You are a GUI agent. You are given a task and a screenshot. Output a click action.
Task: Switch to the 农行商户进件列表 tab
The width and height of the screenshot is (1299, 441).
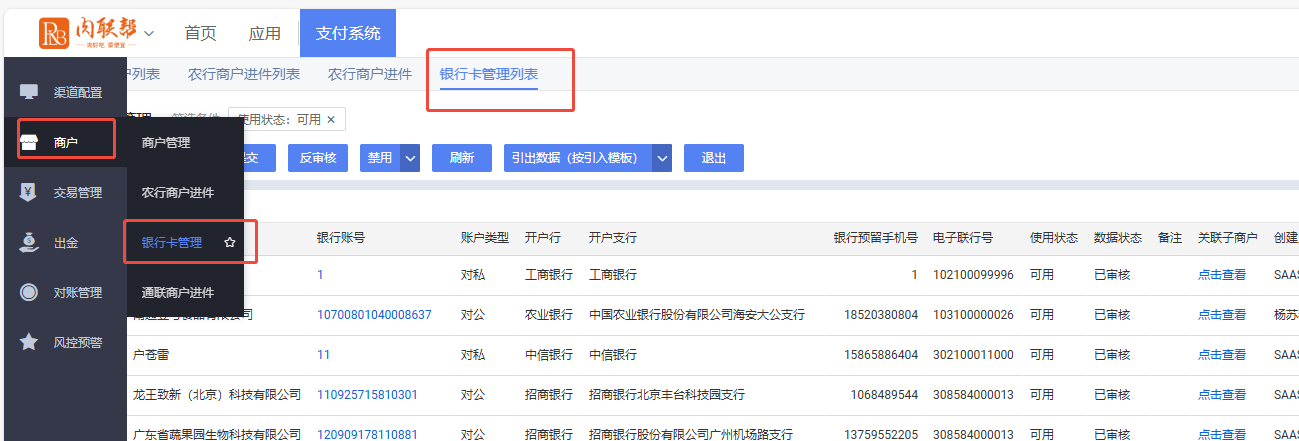point(244,74)
